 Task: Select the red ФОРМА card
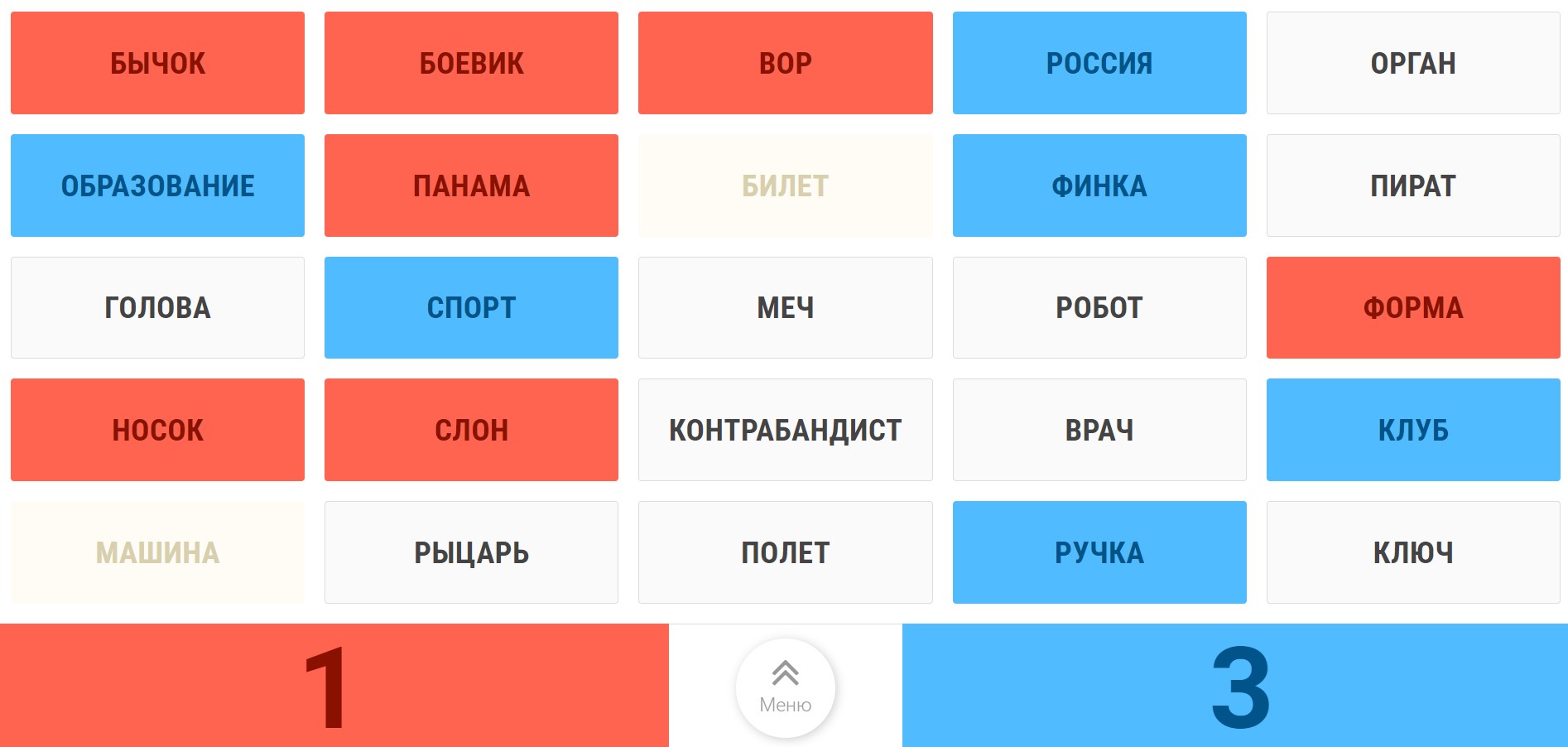click(x=1412, y=306)
